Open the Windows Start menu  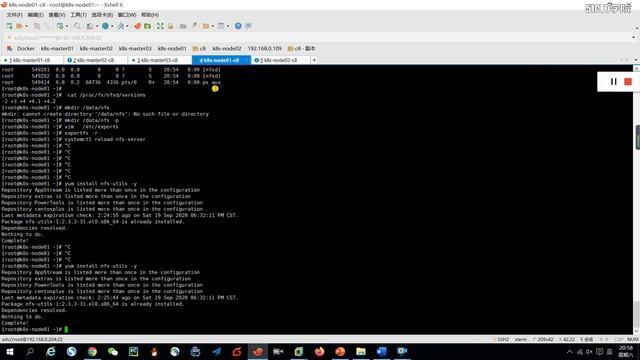10,351
